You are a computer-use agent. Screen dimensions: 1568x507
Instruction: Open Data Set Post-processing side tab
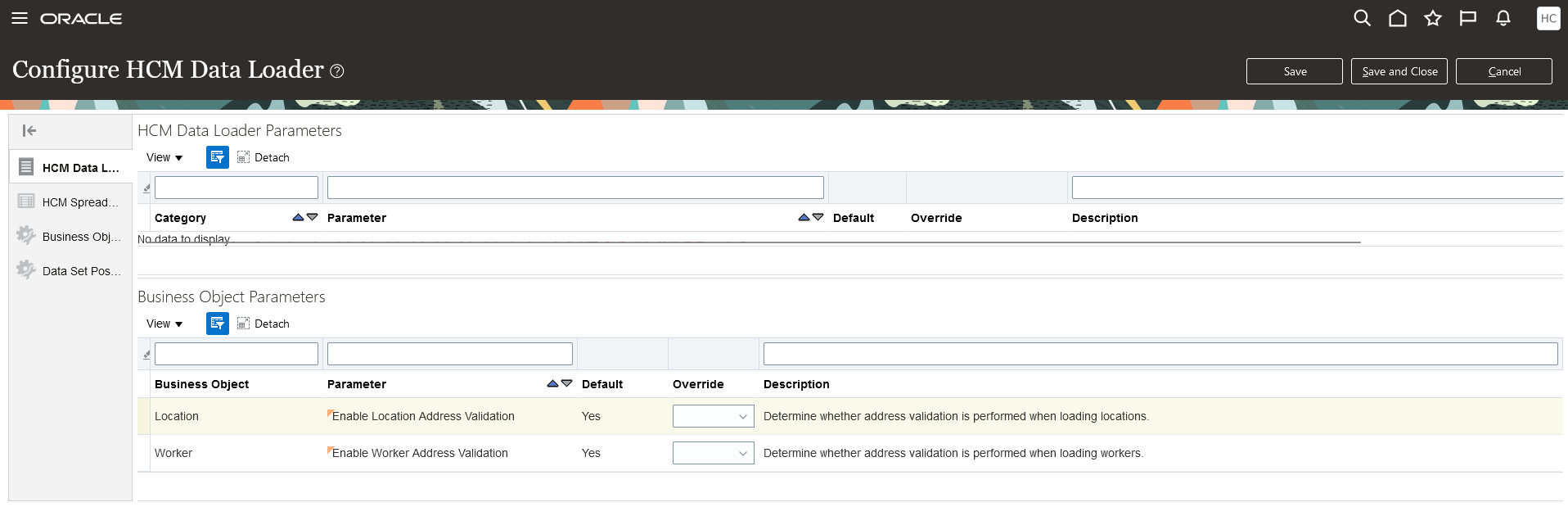point(70,270)
